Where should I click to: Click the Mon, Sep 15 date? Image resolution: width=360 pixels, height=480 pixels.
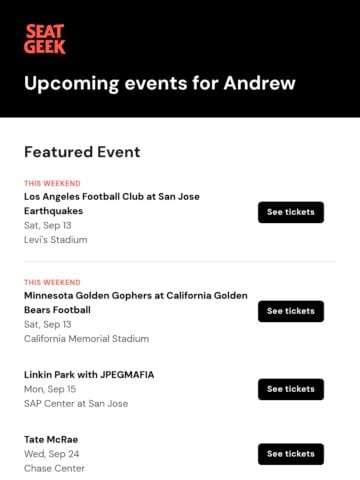click(50, 389)
